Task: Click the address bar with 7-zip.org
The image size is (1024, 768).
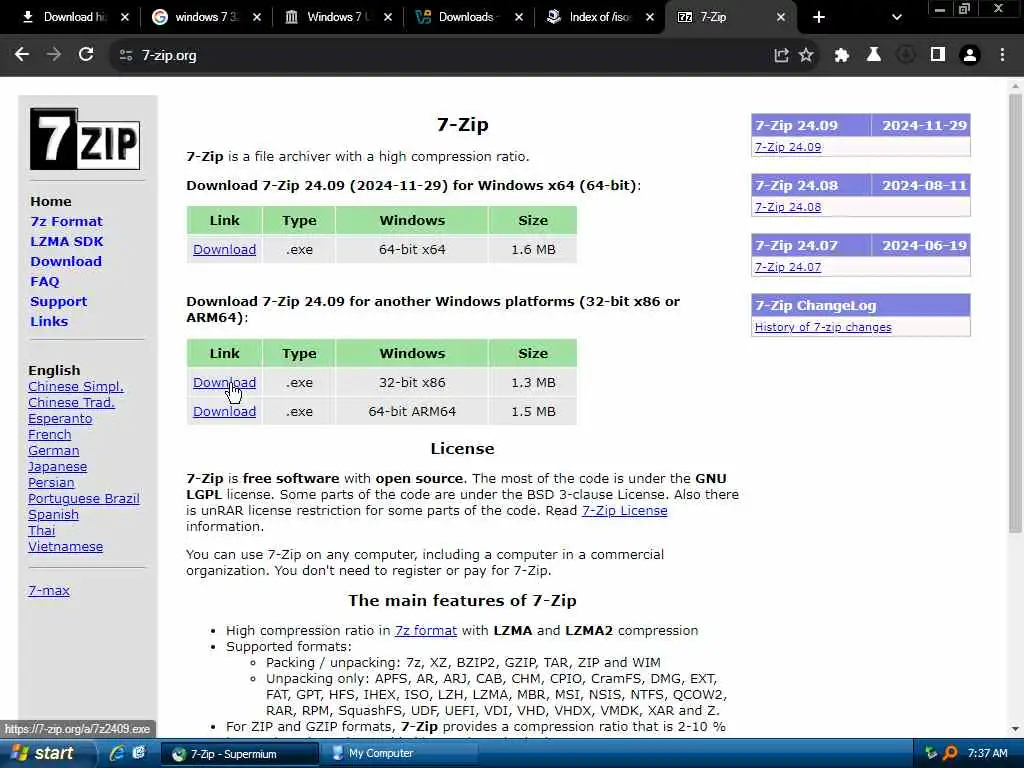Action: point(444,56)
